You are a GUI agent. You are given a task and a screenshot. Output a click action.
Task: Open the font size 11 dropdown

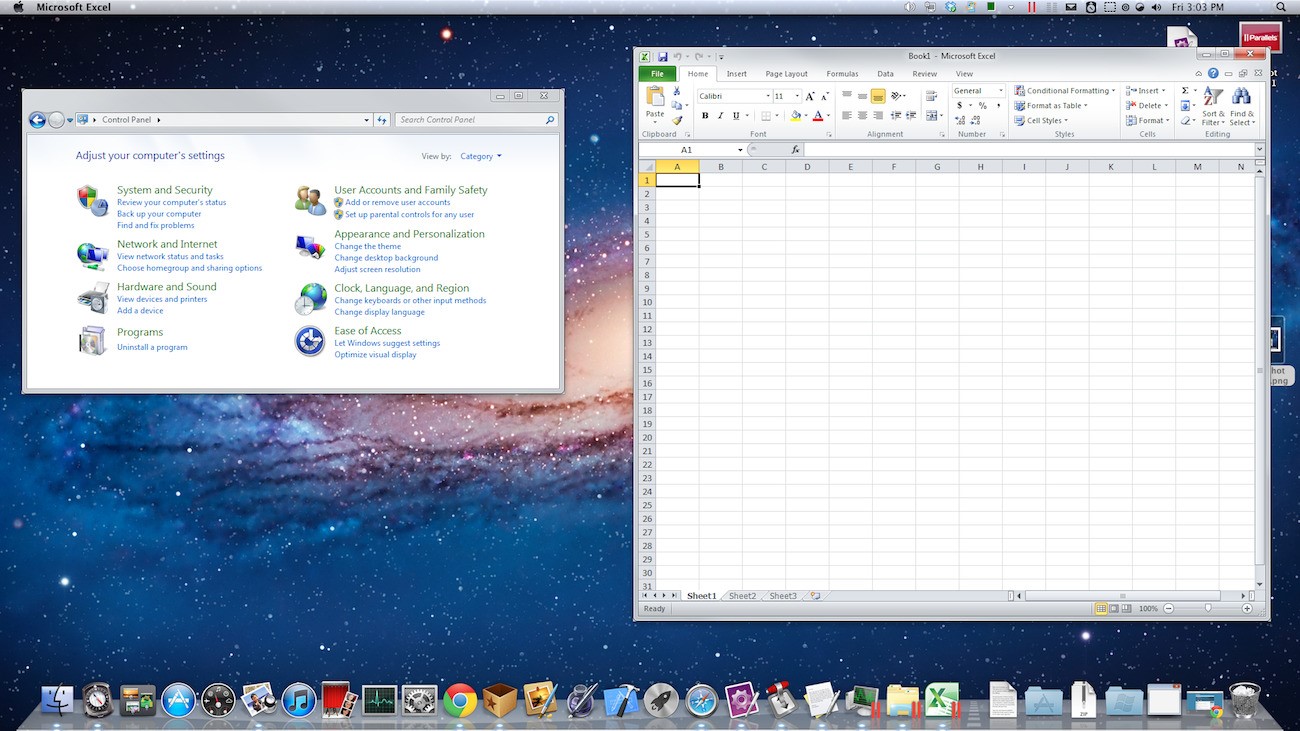[x=797, y=96]
